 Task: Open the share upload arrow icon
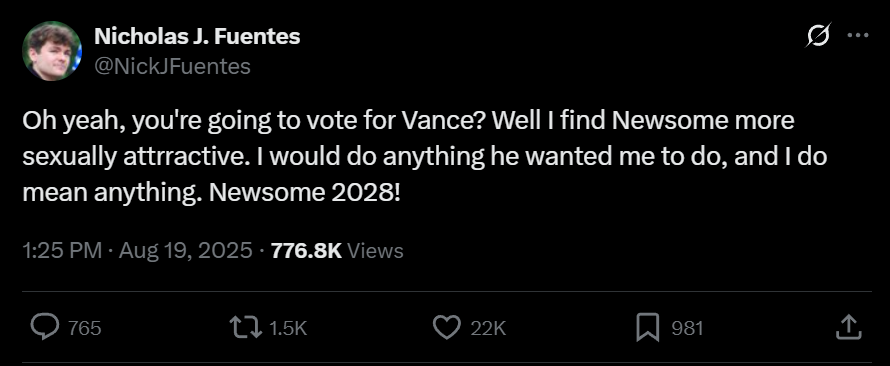click(x=850, y=327)
